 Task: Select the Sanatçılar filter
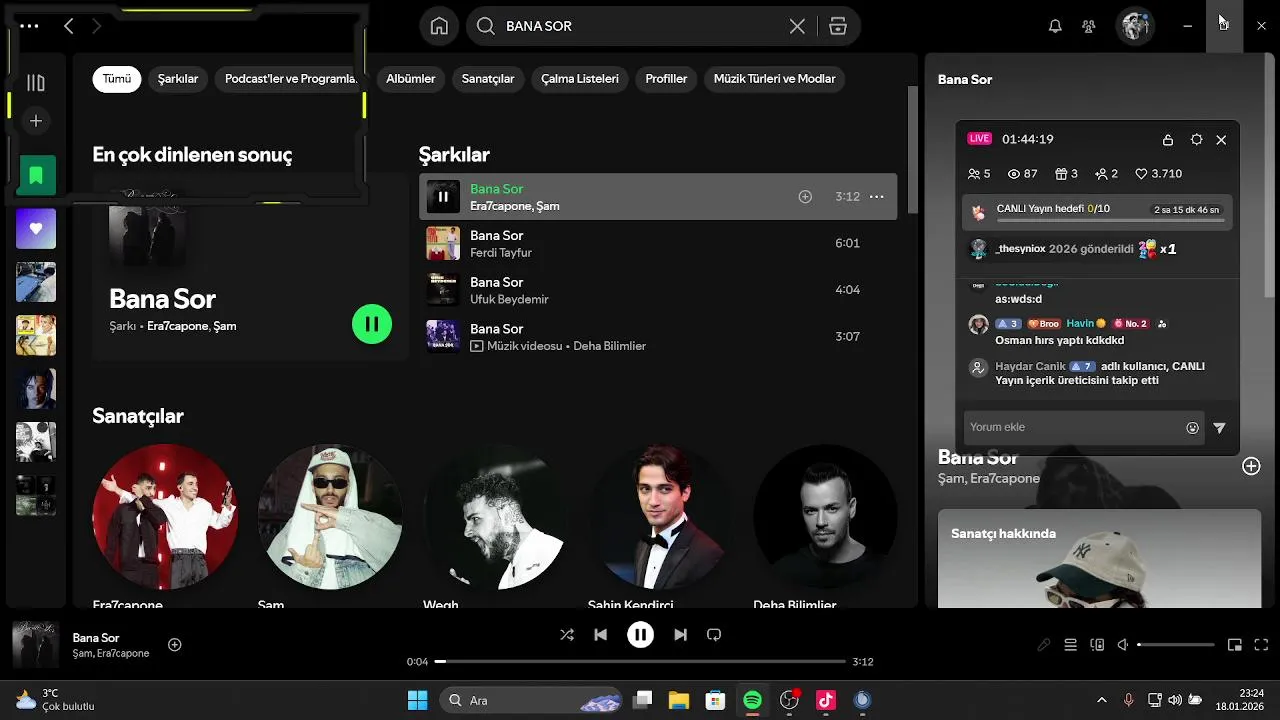pyautogui.click(x=488, y=79)
